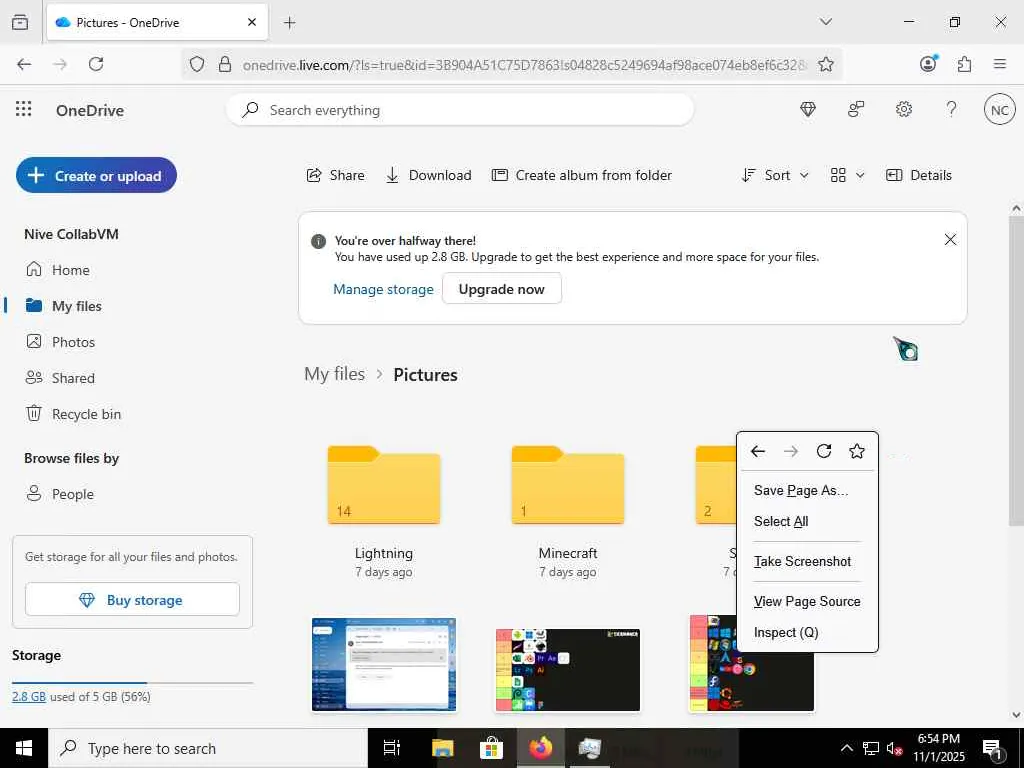
Task: Choose View Page Source in context menu
Action: (807, 601)
